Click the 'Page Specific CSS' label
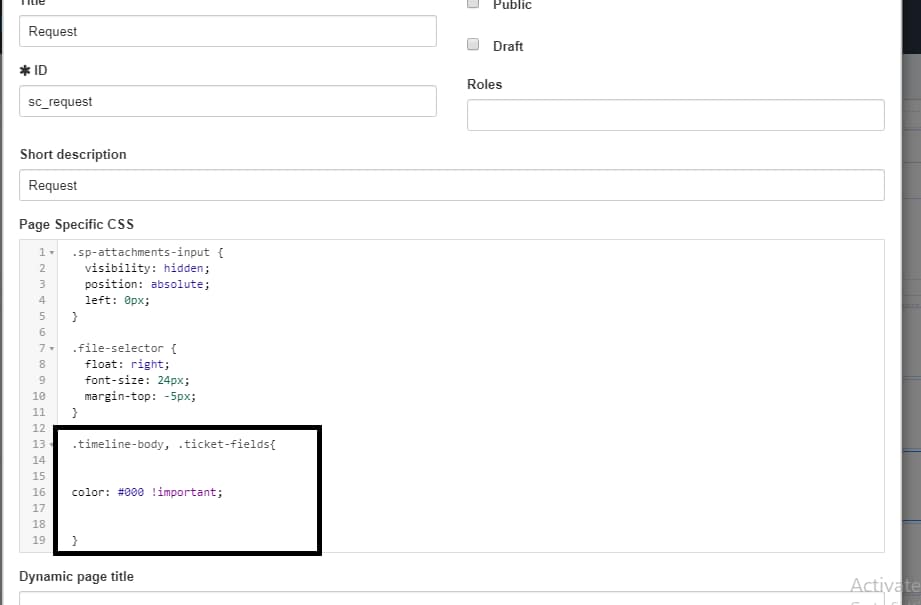921x605 pixels. 76,224
